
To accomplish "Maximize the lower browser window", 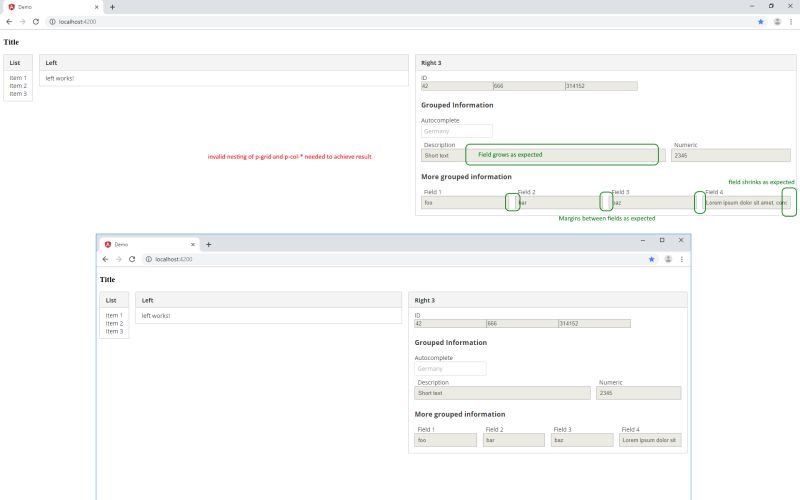I will coord(662,240).
